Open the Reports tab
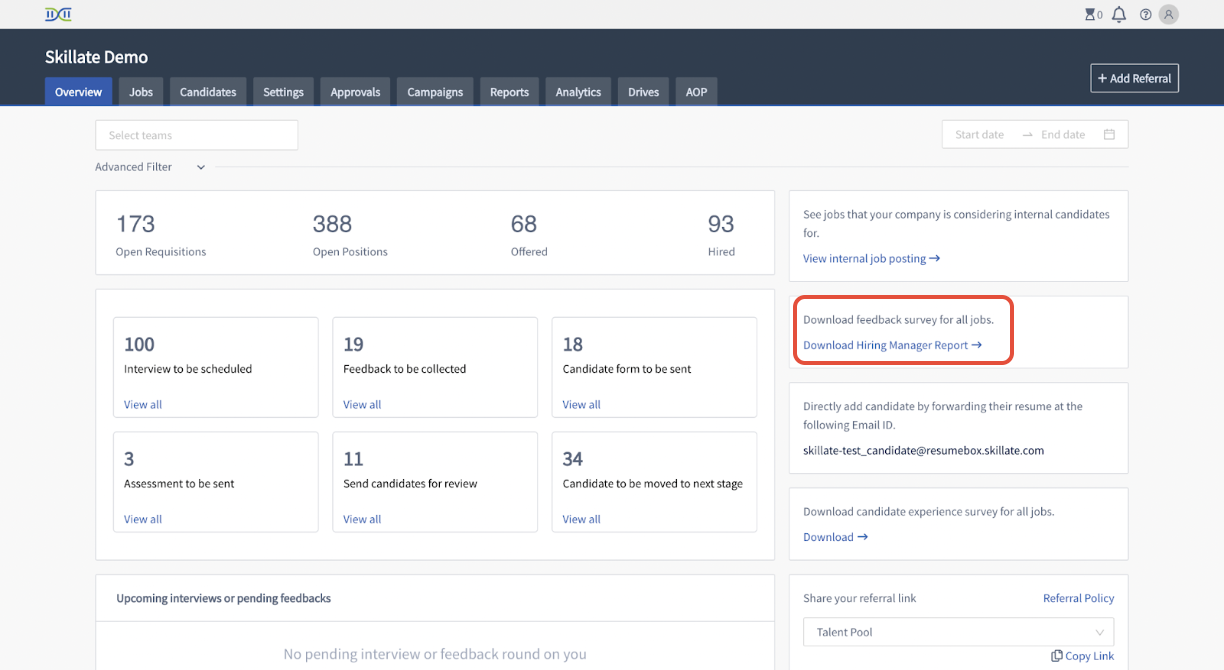Screen dimensions: 1224x670 click(509, 91)
